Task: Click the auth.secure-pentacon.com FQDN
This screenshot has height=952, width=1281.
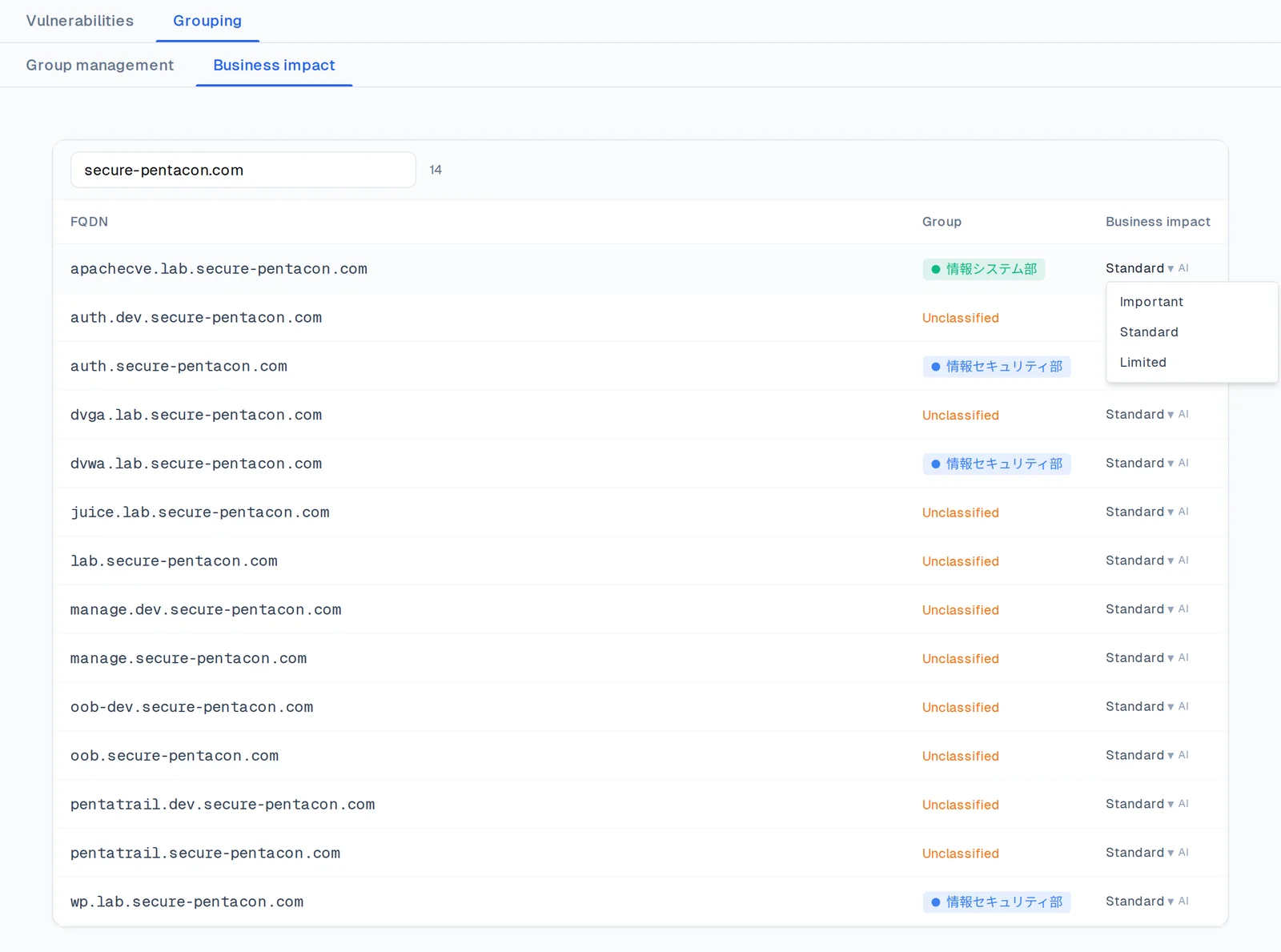Action: click(179, 367)
